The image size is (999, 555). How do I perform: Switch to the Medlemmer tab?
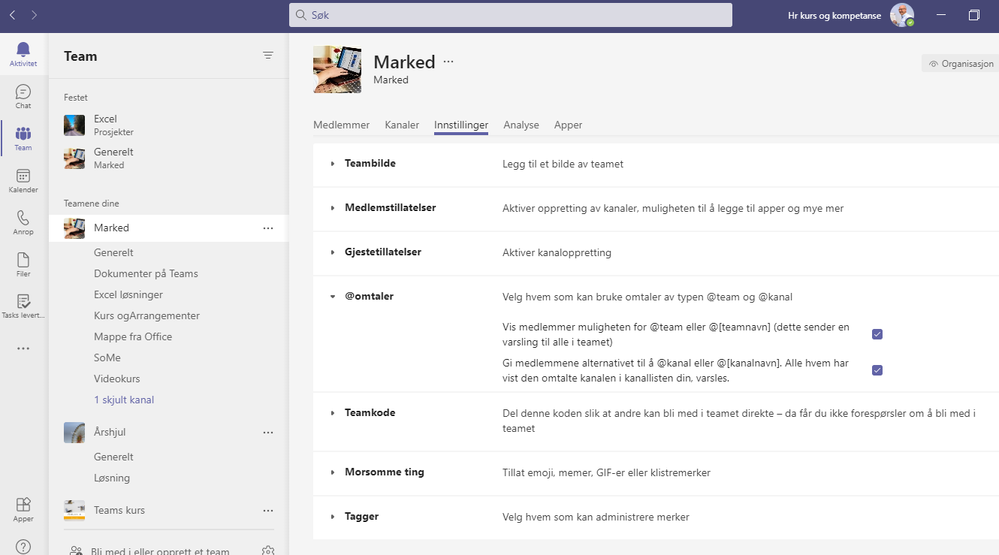pos(341,125)
